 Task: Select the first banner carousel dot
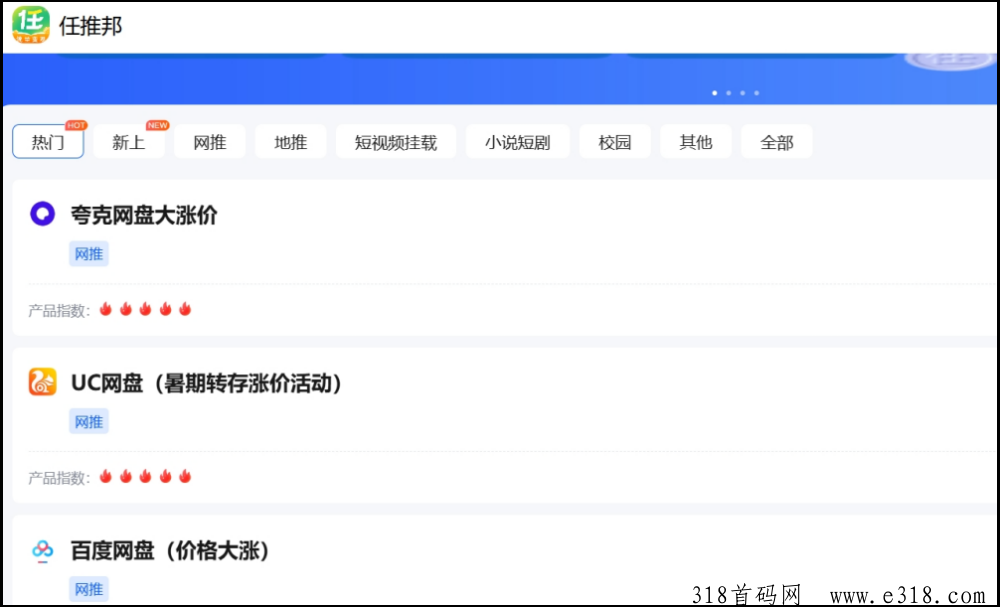coord(714,93)
